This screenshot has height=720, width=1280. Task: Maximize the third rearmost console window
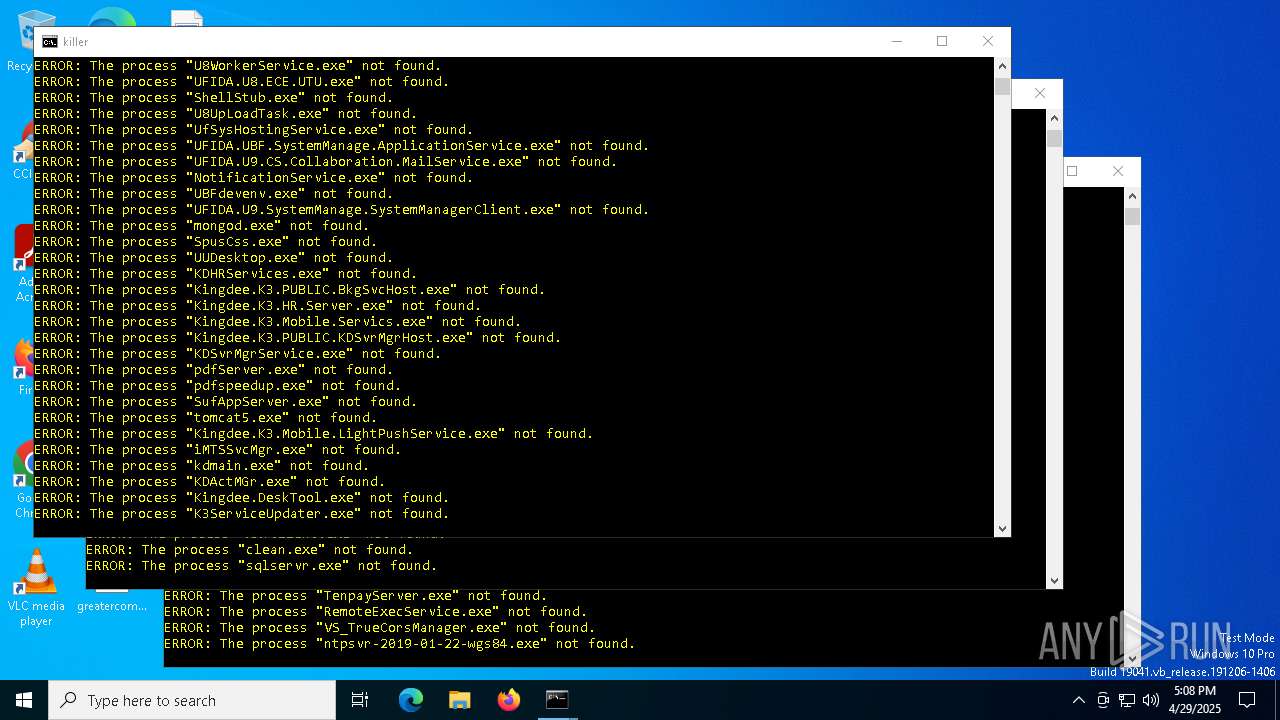click(1072, 171)
